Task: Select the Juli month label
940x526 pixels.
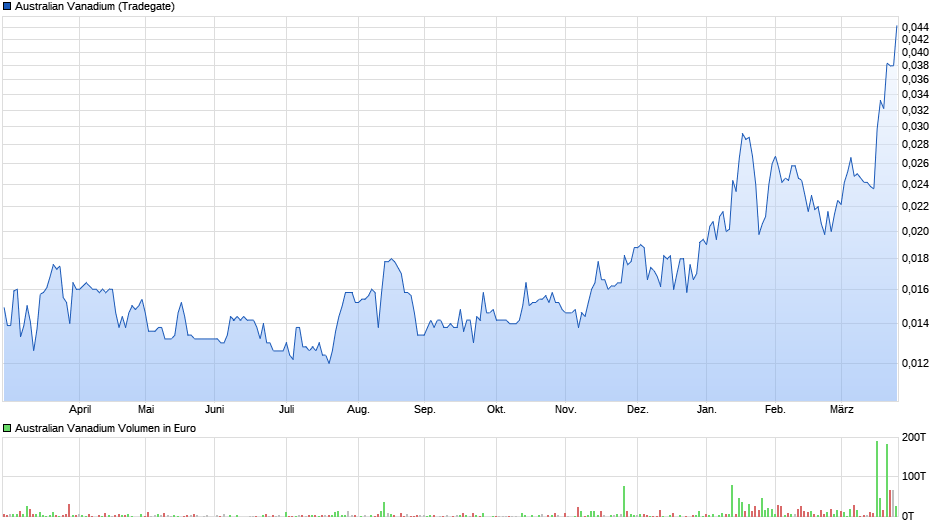Action: [287, 409]
